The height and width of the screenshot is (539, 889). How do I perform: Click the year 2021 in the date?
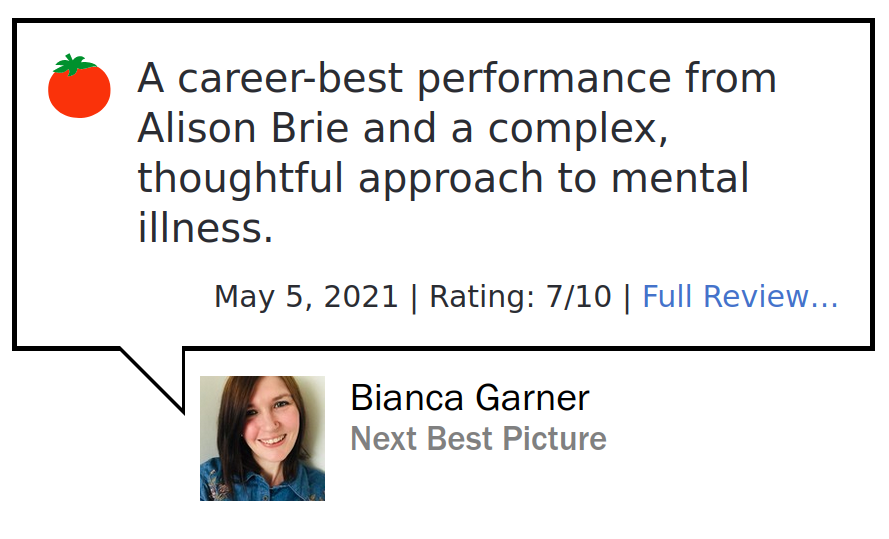361,297
